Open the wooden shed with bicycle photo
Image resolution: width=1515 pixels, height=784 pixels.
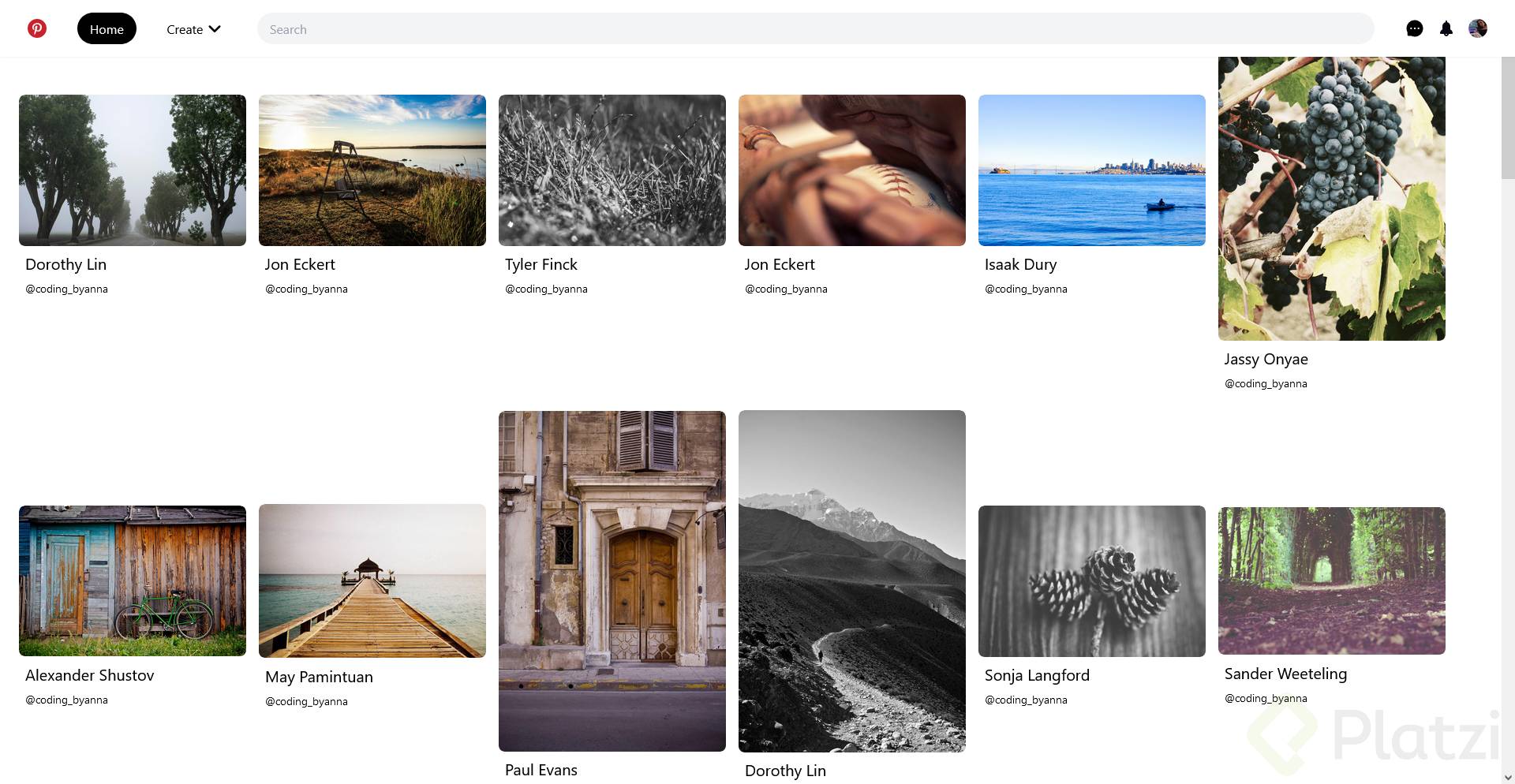[133, 581]
